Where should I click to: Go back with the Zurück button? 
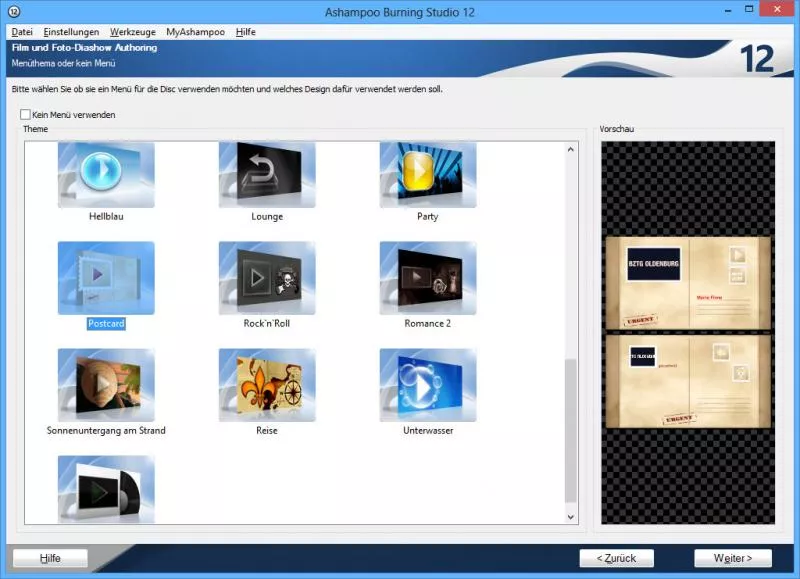[616, 558]
